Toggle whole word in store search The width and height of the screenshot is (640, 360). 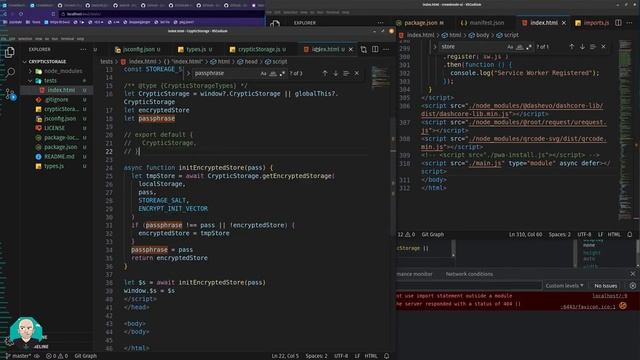520,47
